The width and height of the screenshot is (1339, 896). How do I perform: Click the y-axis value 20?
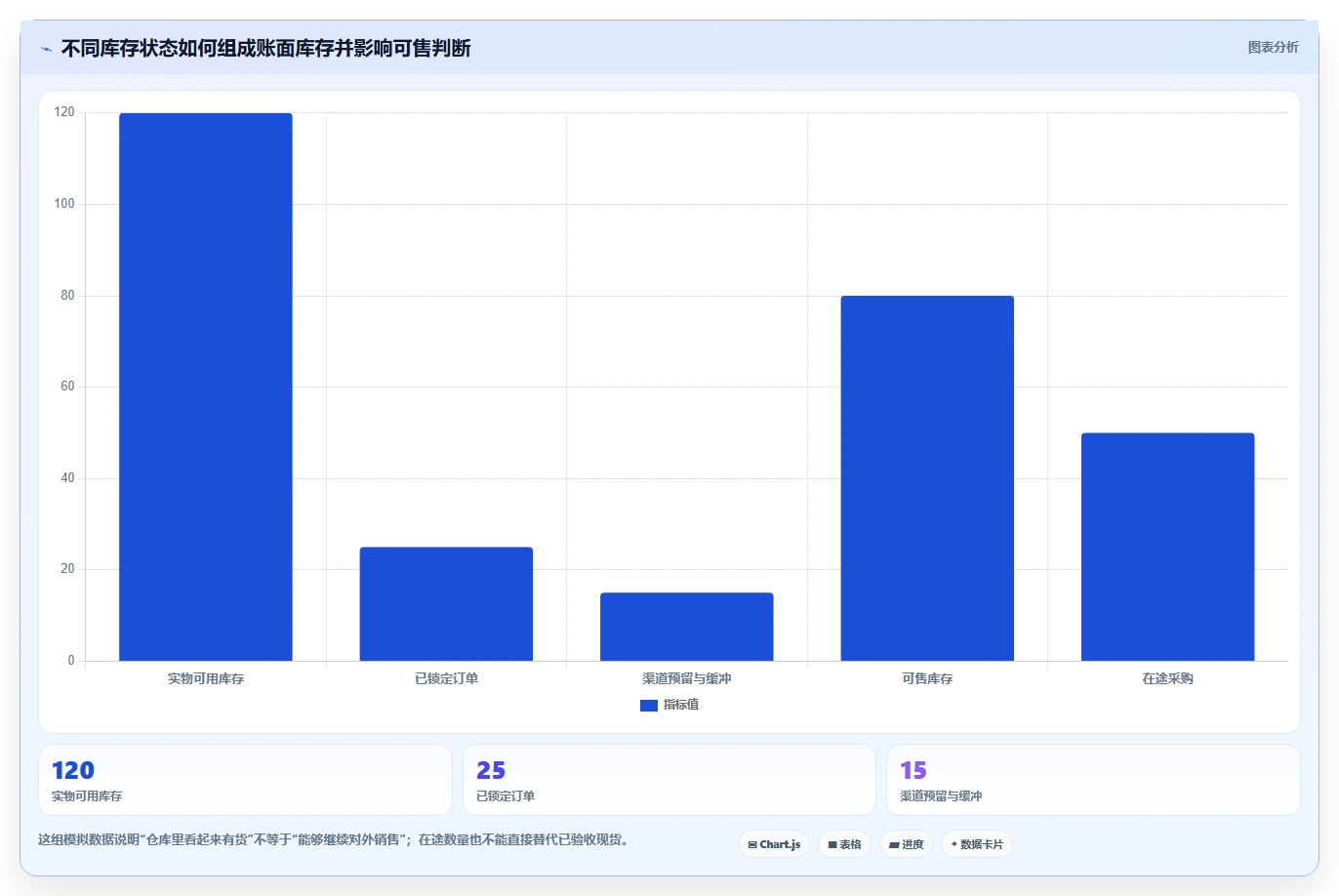pyautogui.click(x=67, y=569)
